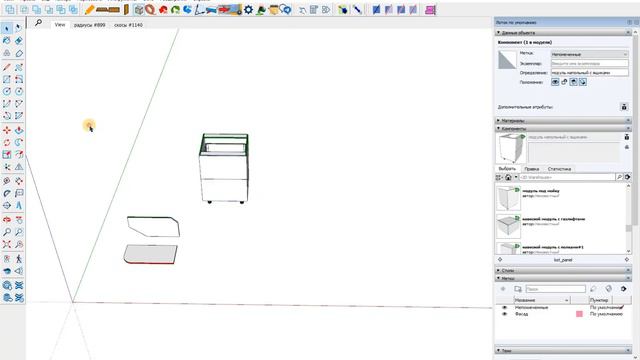Toggle the cast shadows icon in entity info
This screenshot has height=360, width=640.
pyautogui.click(x=583, y=82)
